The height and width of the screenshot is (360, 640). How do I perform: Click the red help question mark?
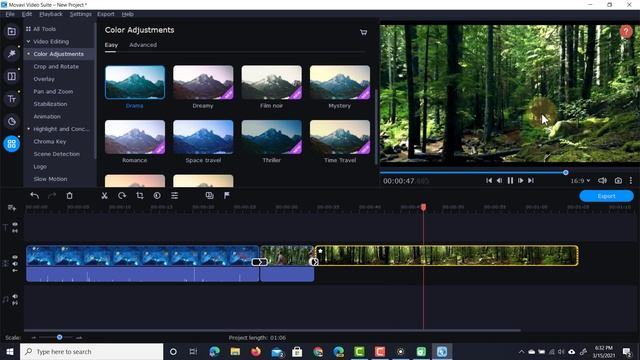click(626, 32)
